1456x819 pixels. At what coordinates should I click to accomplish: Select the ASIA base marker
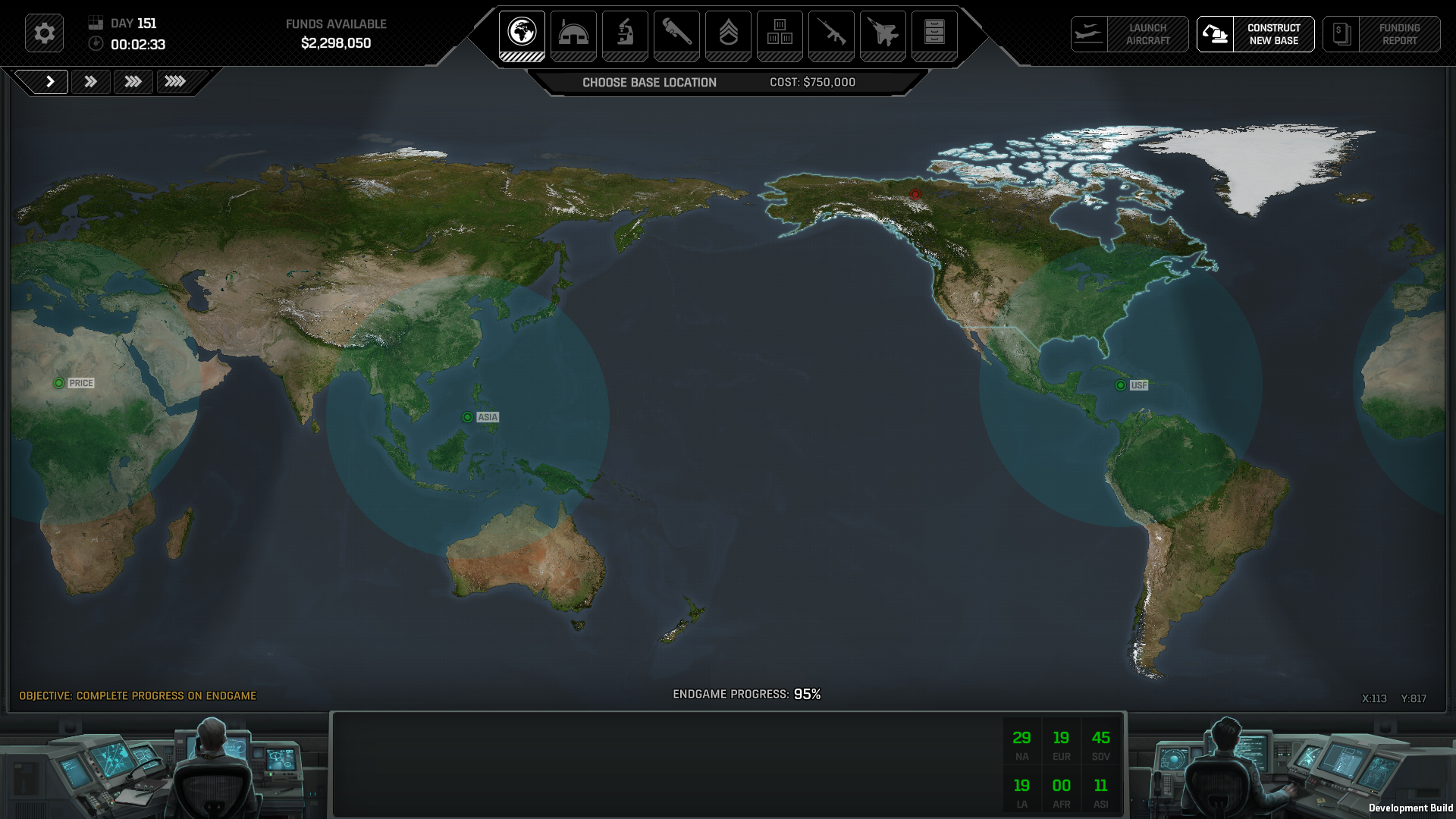pyautogui.click(x=467, y=417)
